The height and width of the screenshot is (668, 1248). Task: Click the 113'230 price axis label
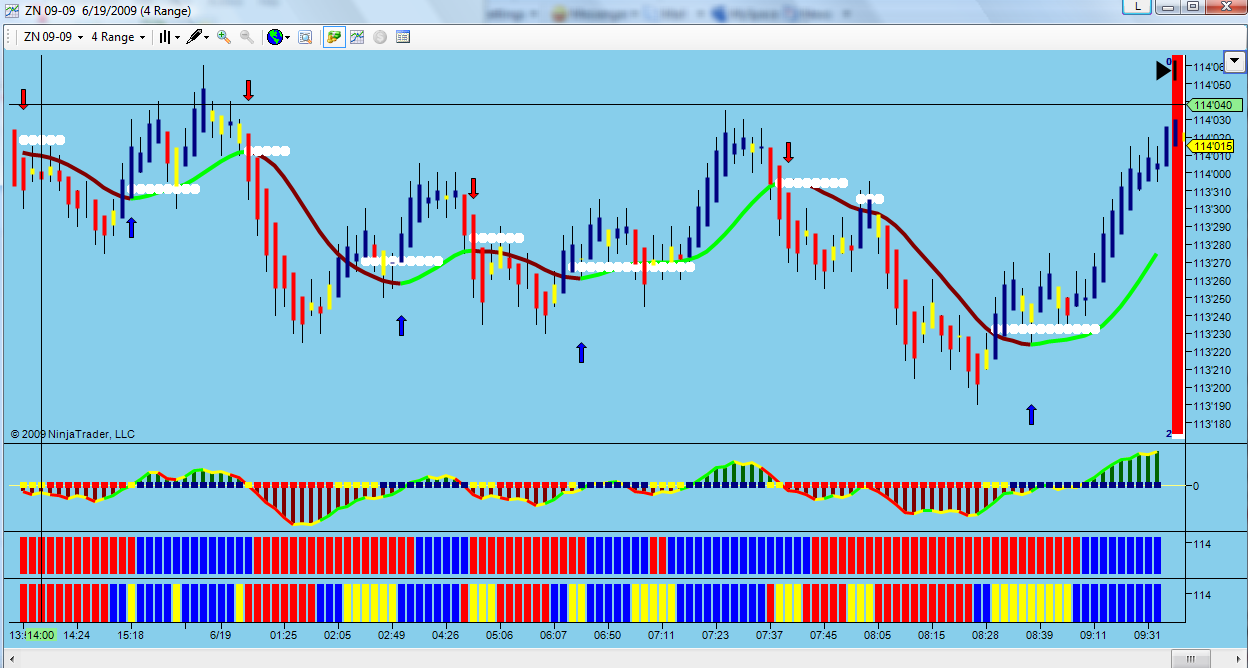coord(1212,335)
